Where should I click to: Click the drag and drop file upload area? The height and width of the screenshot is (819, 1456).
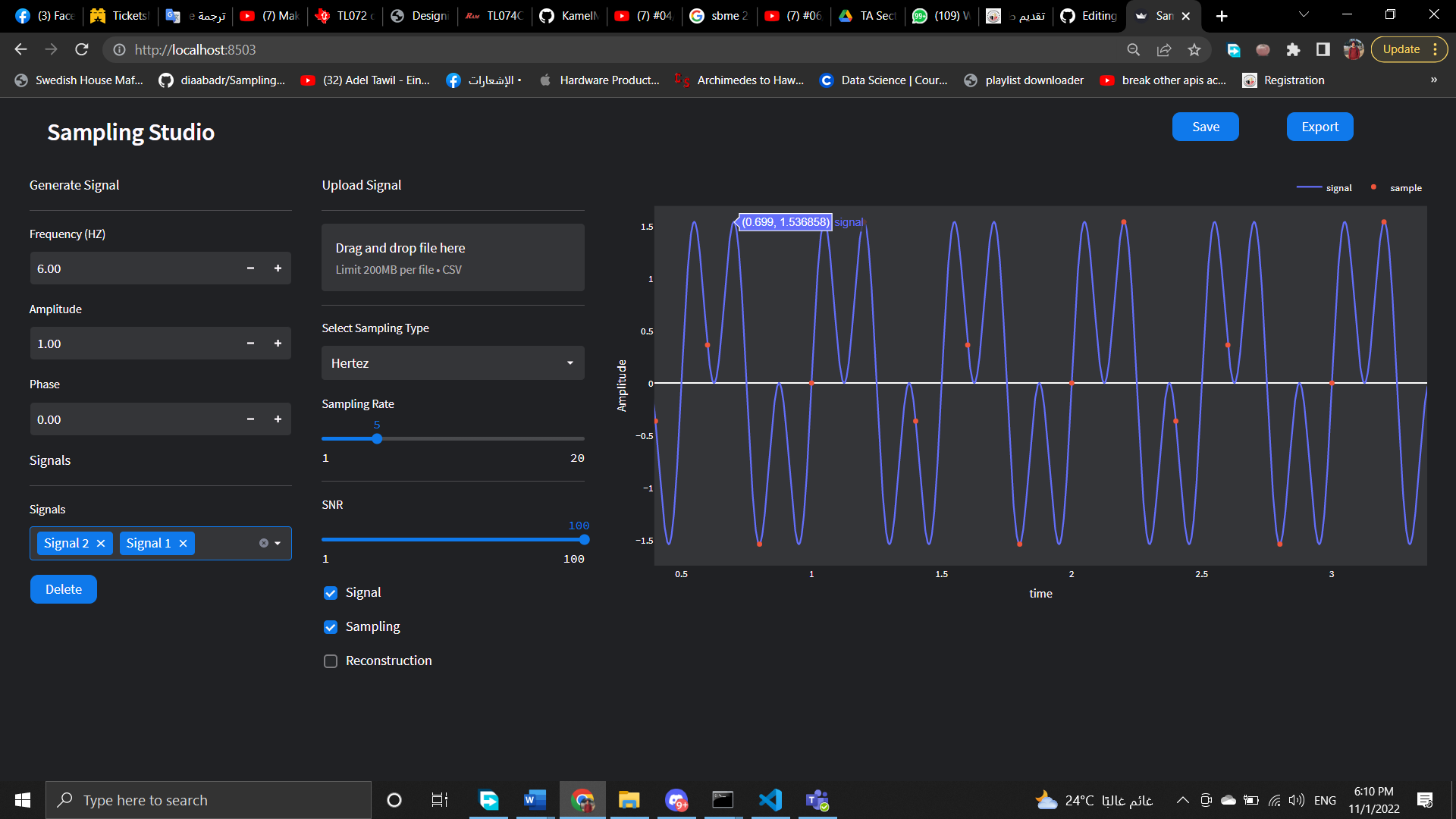[x=453, y=257]
